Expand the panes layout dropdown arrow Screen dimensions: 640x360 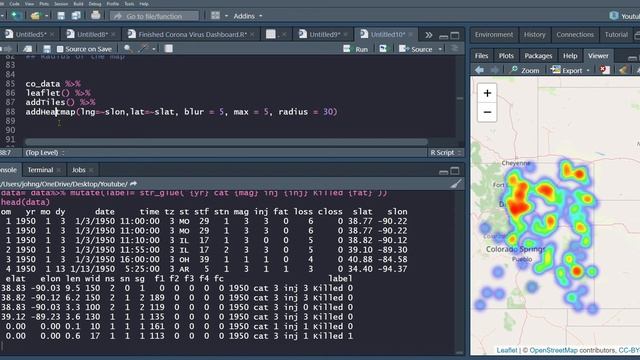point(226,16)
